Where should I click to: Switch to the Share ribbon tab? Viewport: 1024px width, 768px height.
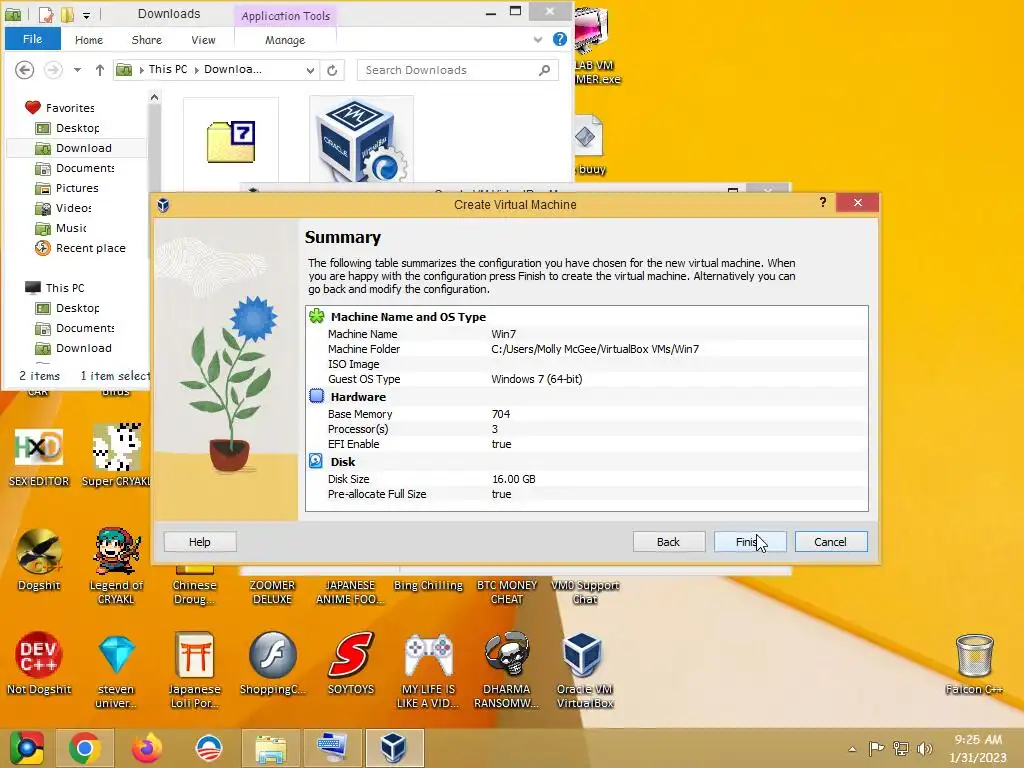click(147, 40)
